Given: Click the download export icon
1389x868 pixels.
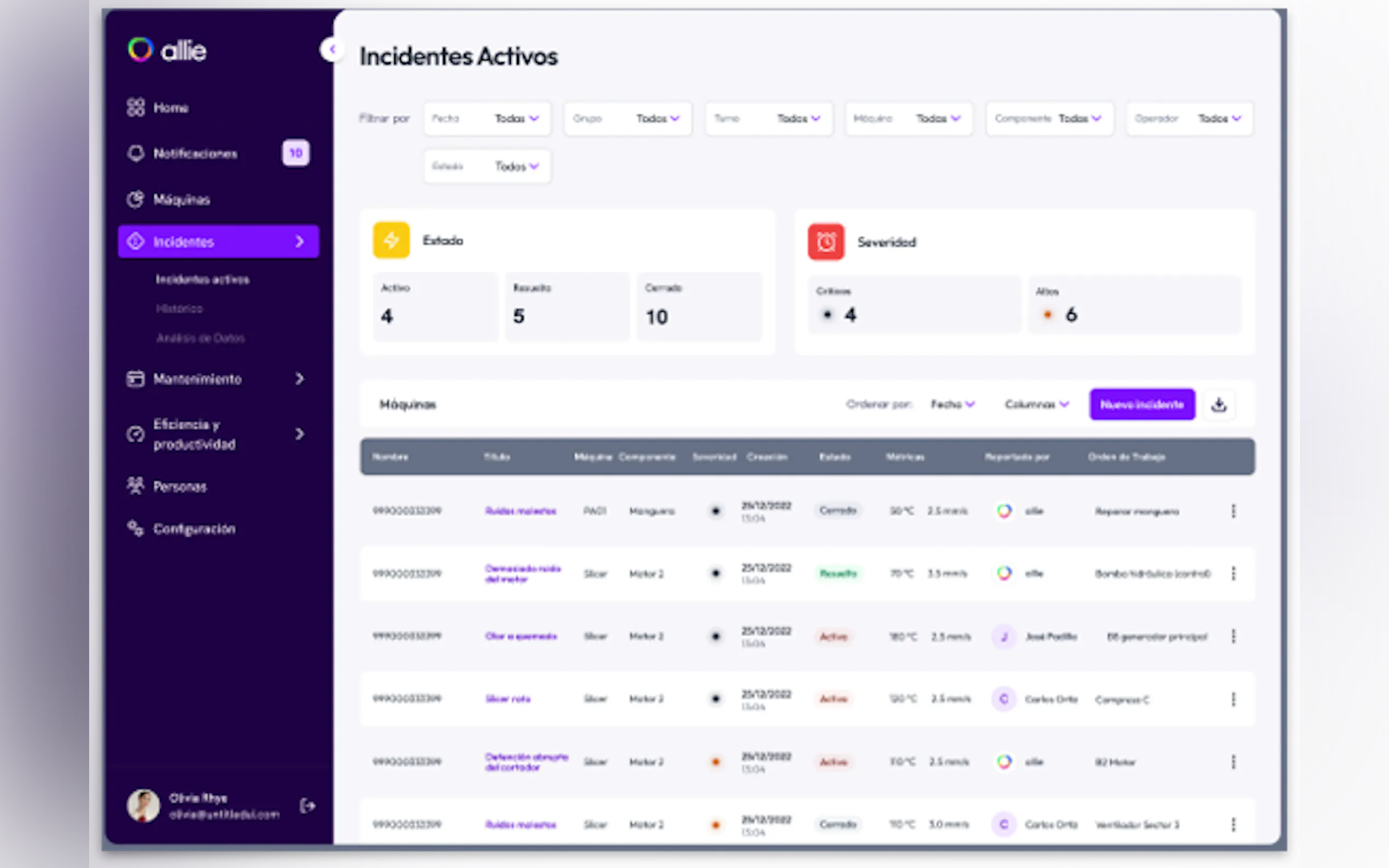Looking at the screenshot, I should pyautogui.click(x=1218, y=404).
